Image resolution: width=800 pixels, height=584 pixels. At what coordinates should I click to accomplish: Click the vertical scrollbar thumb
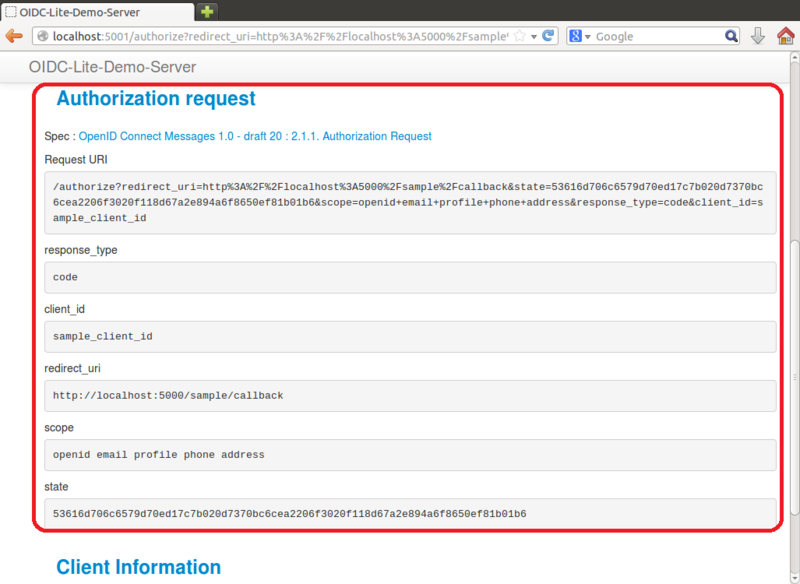[x=794, y=377]
